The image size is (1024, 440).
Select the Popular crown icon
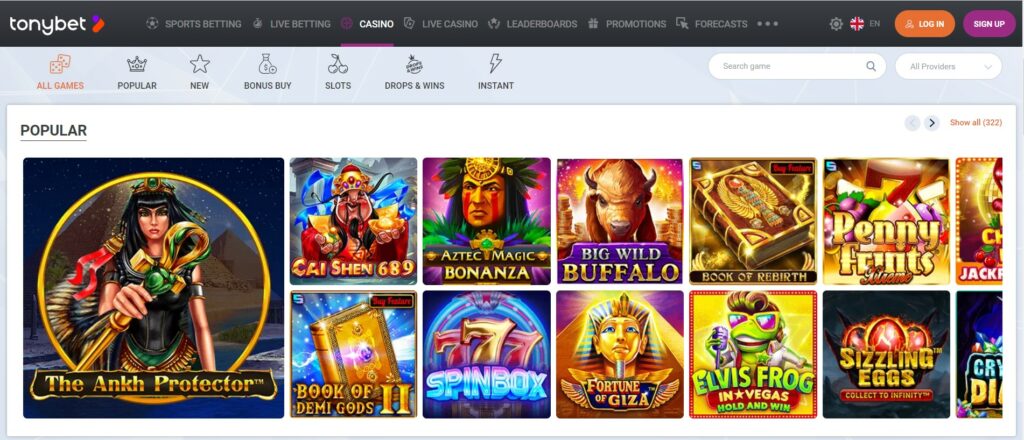click(137, 64)
